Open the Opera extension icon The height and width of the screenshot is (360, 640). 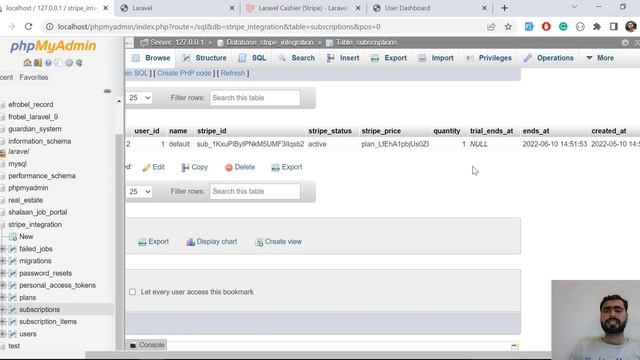(x=546, y=27)
